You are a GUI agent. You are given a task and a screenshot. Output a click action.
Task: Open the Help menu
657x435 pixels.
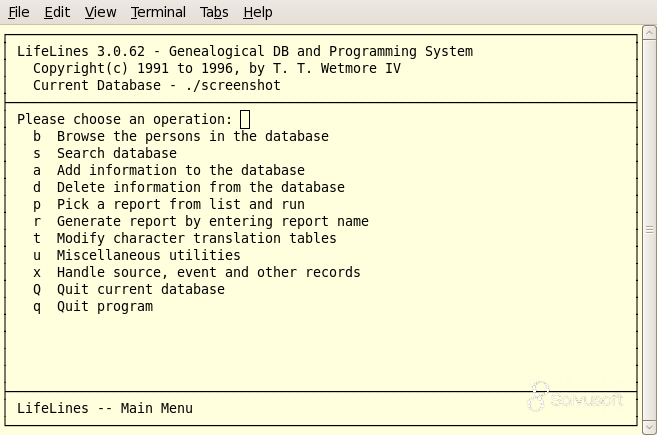[x=258, y=12]
